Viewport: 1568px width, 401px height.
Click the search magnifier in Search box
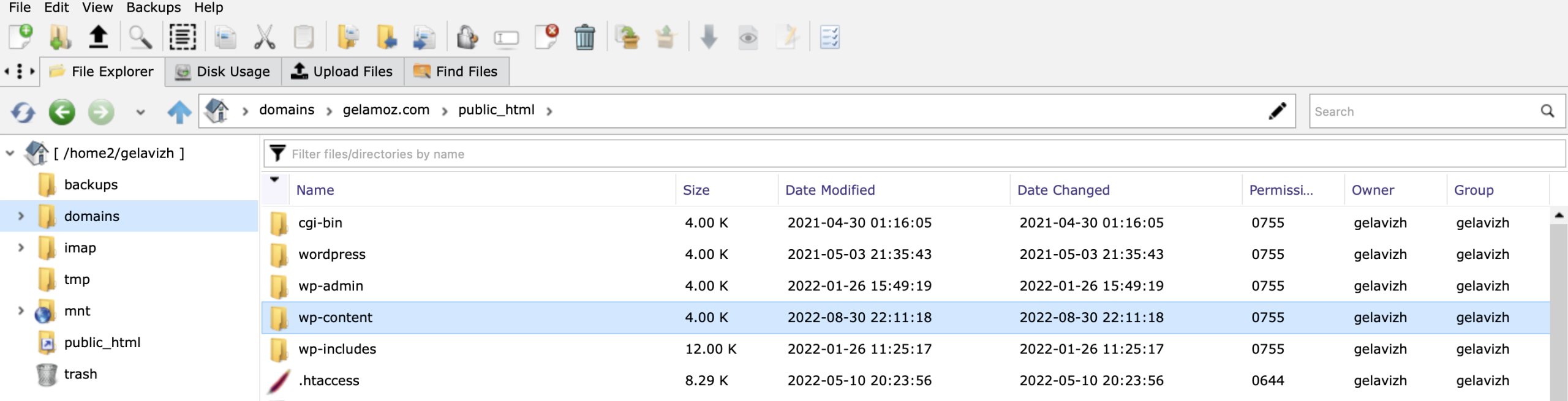click(1548, 111)
